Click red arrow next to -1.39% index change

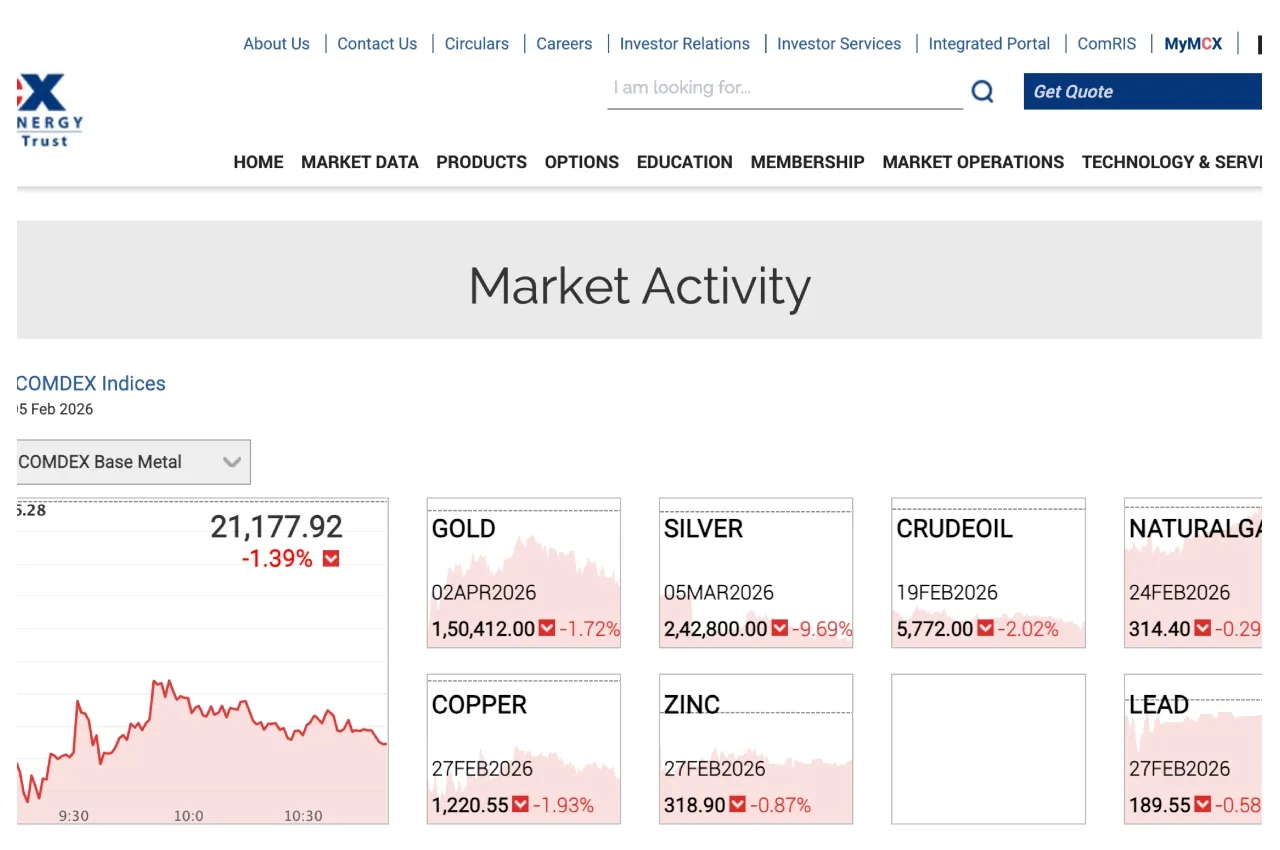331,559
